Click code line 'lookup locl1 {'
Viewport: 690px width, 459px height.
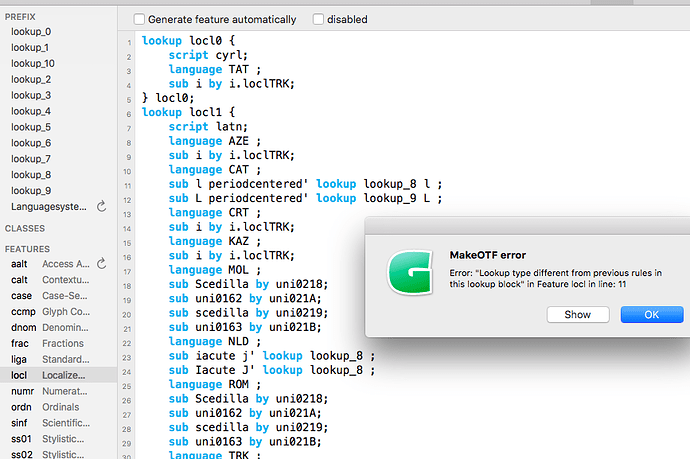[x=188, y=112]
